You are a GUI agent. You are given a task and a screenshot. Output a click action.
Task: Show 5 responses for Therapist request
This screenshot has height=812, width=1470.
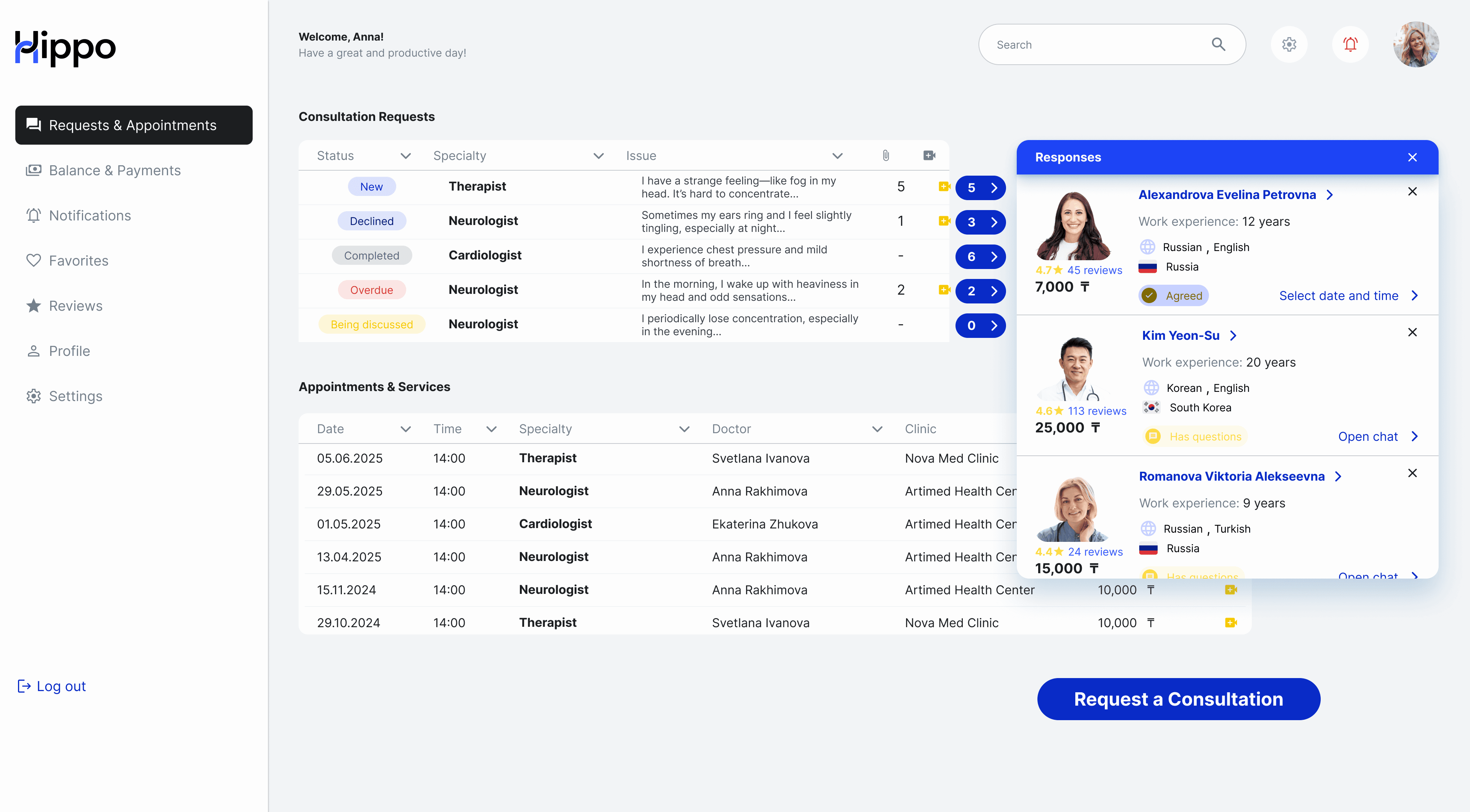pos(980,188)
